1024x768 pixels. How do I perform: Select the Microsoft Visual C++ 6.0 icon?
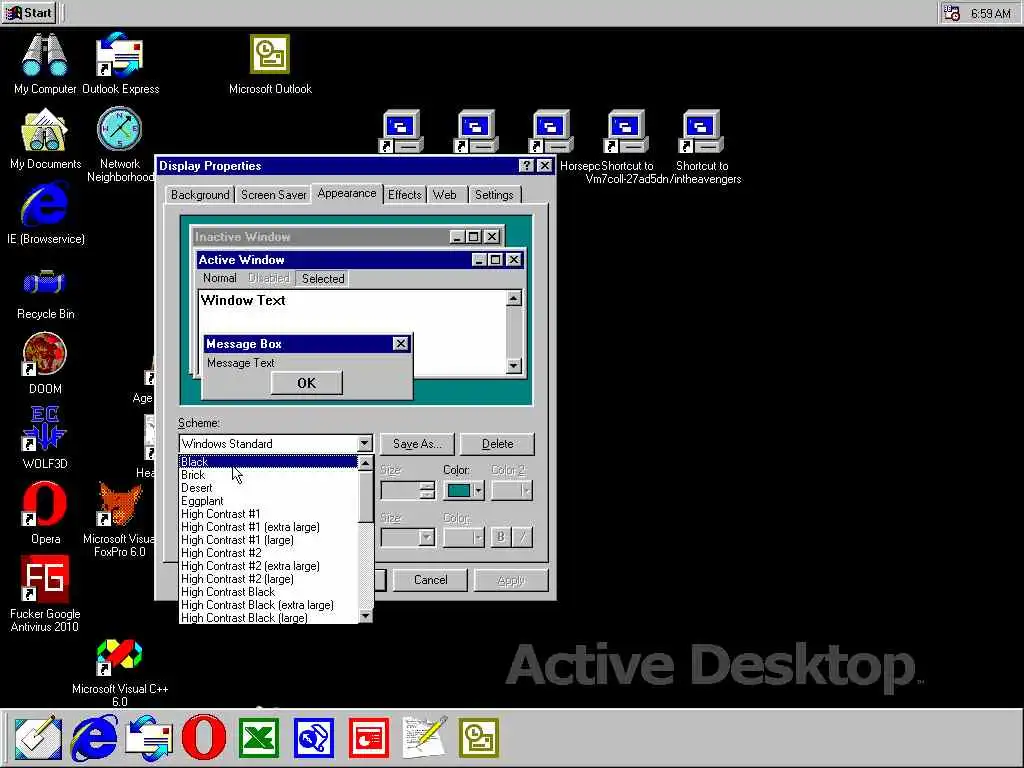(120, 673)
